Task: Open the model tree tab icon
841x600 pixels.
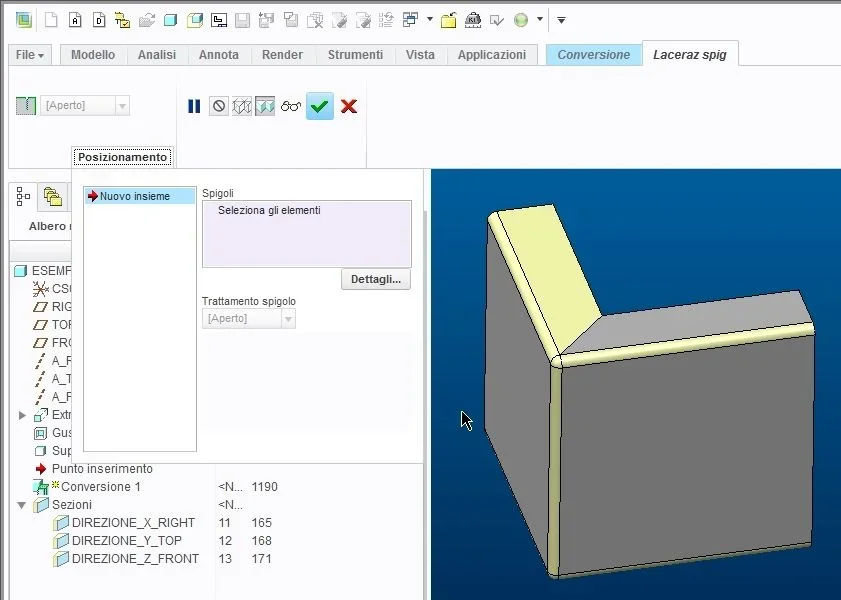Action: pyautogui.click(x=23, y=197)
